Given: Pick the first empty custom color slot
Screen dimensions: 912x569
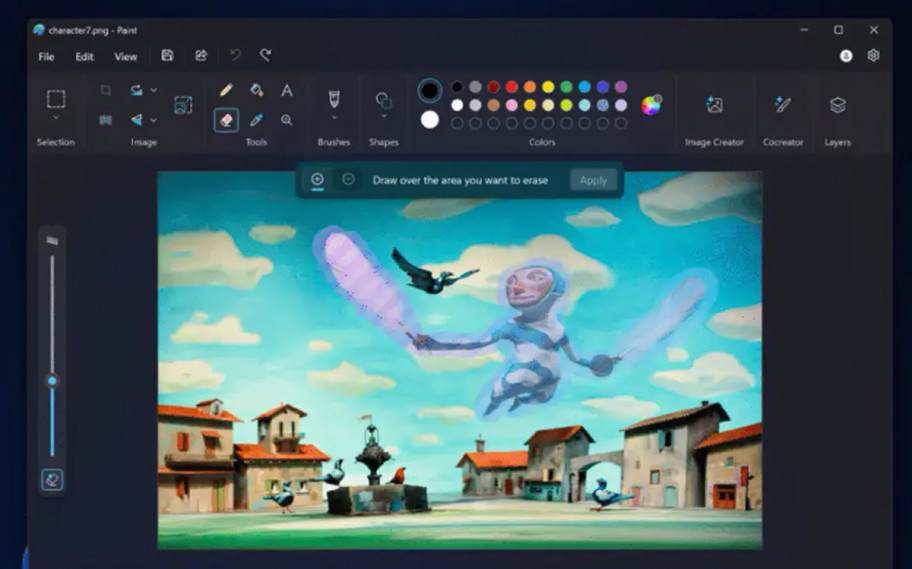Looking at the screenshot, I should (457, 123).
